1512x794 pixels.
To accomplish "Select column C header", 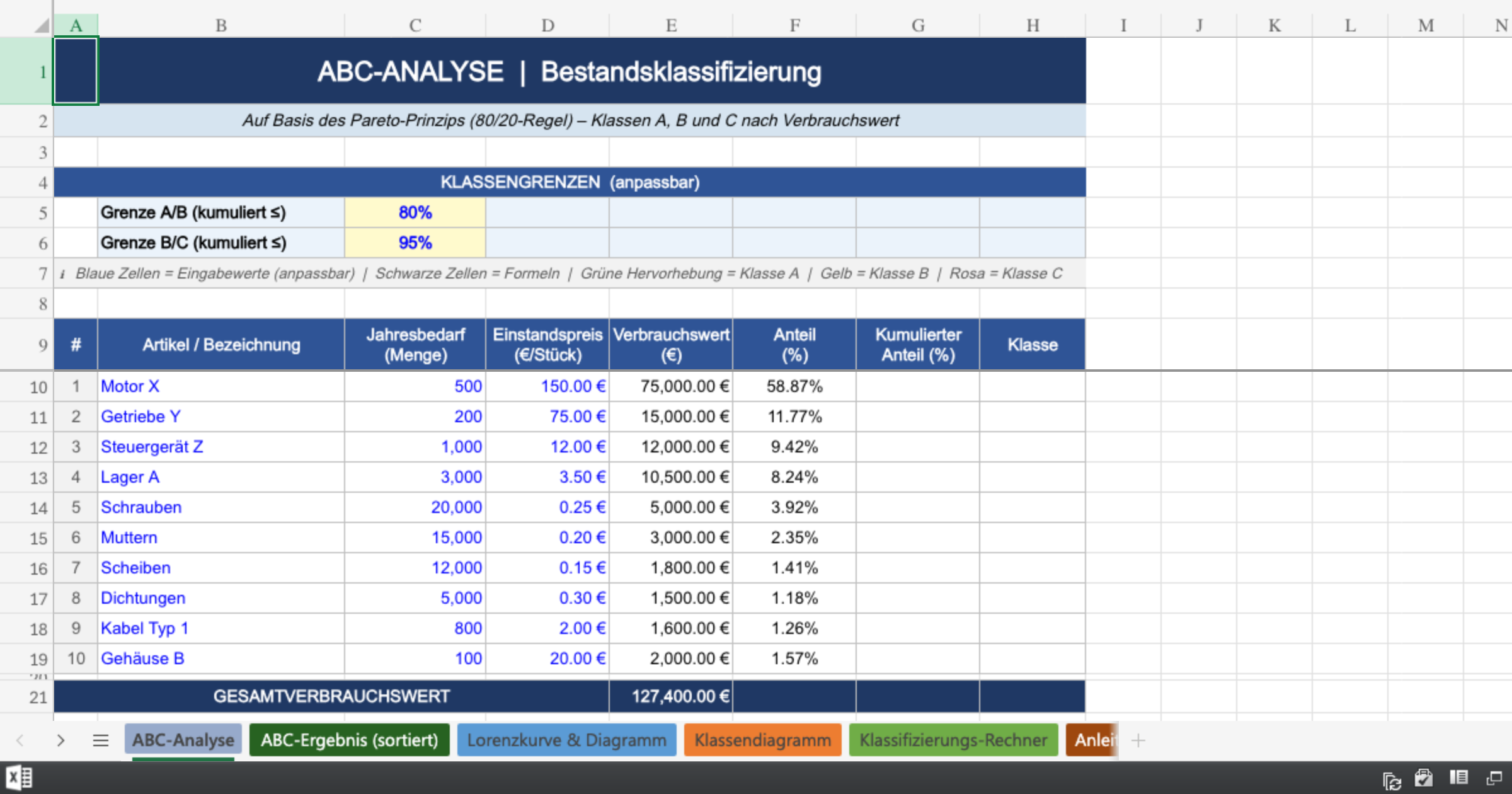I will (415, 25).
